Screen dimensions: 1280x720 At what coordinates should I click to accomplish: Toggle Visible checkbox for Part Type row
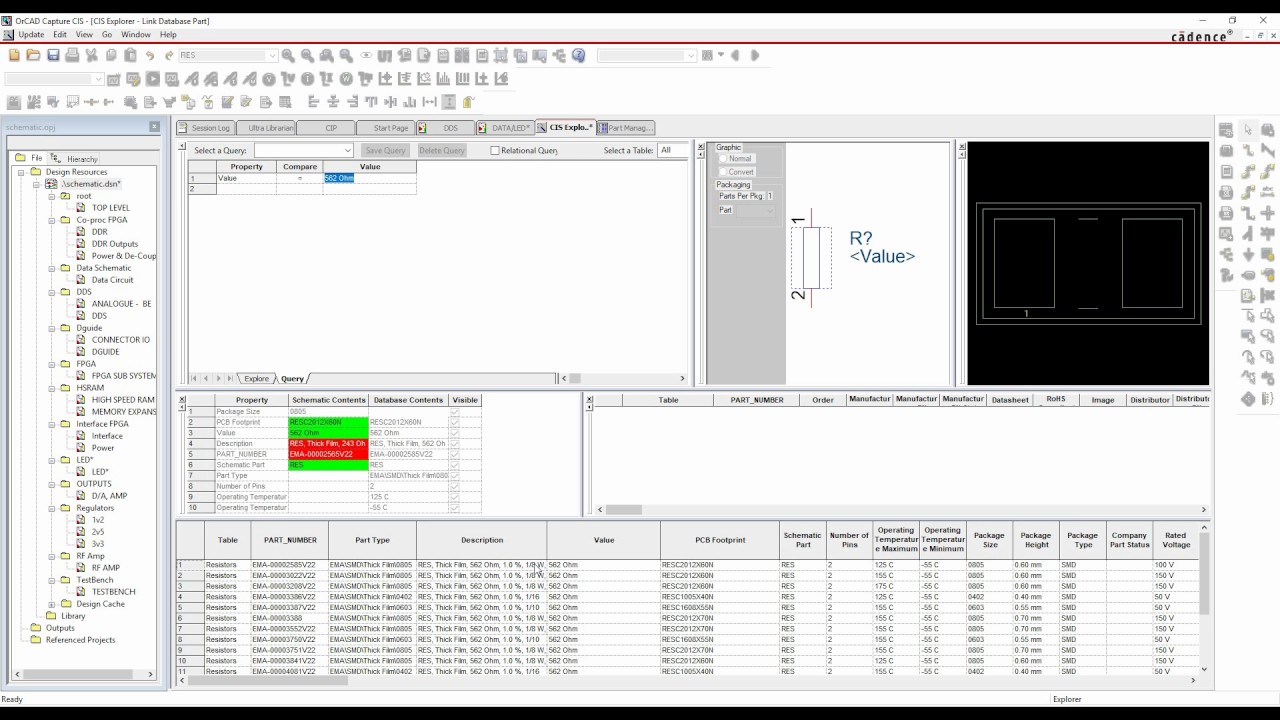(x=455, y=476)
